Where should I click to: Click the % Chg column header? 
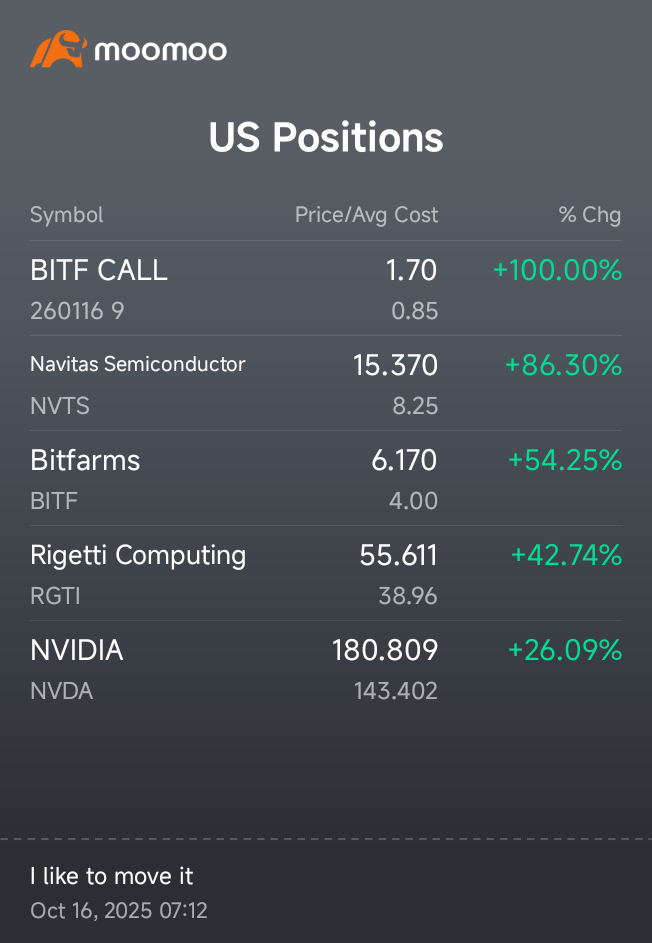click(x=590, y=215)
